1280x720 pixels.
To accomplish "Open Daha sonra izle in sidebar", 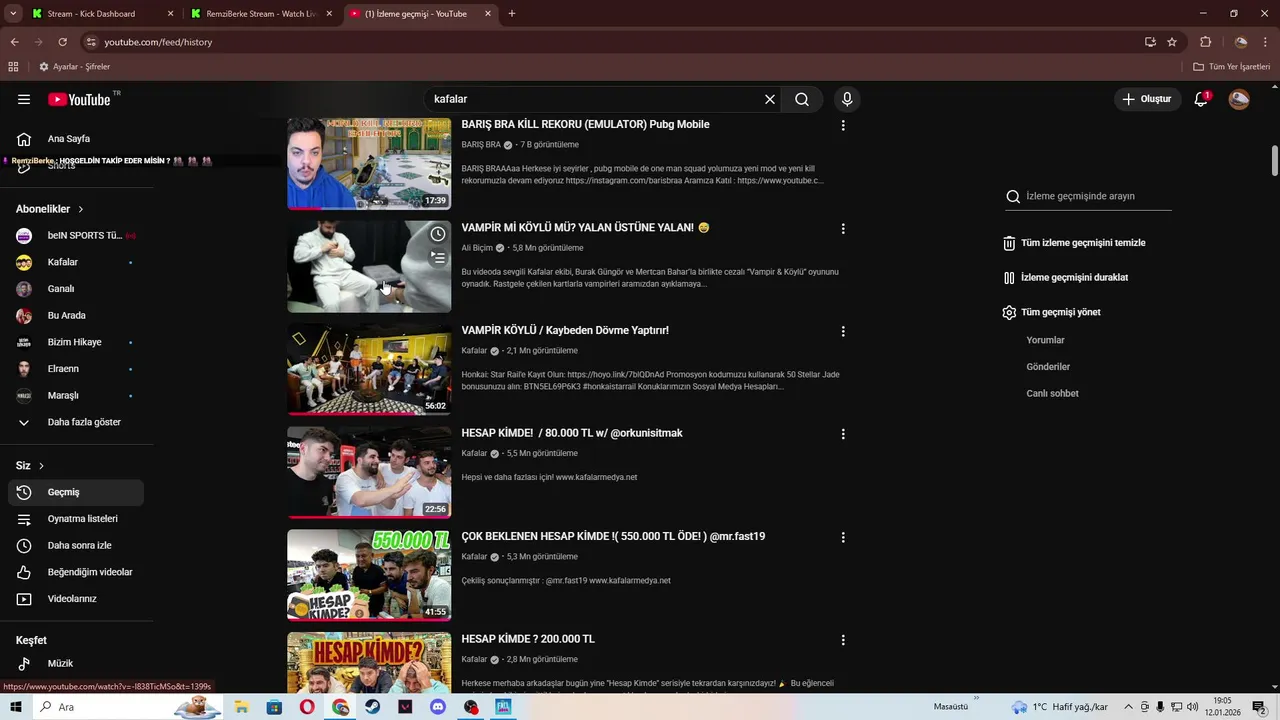I will click(x=76, y=545).
